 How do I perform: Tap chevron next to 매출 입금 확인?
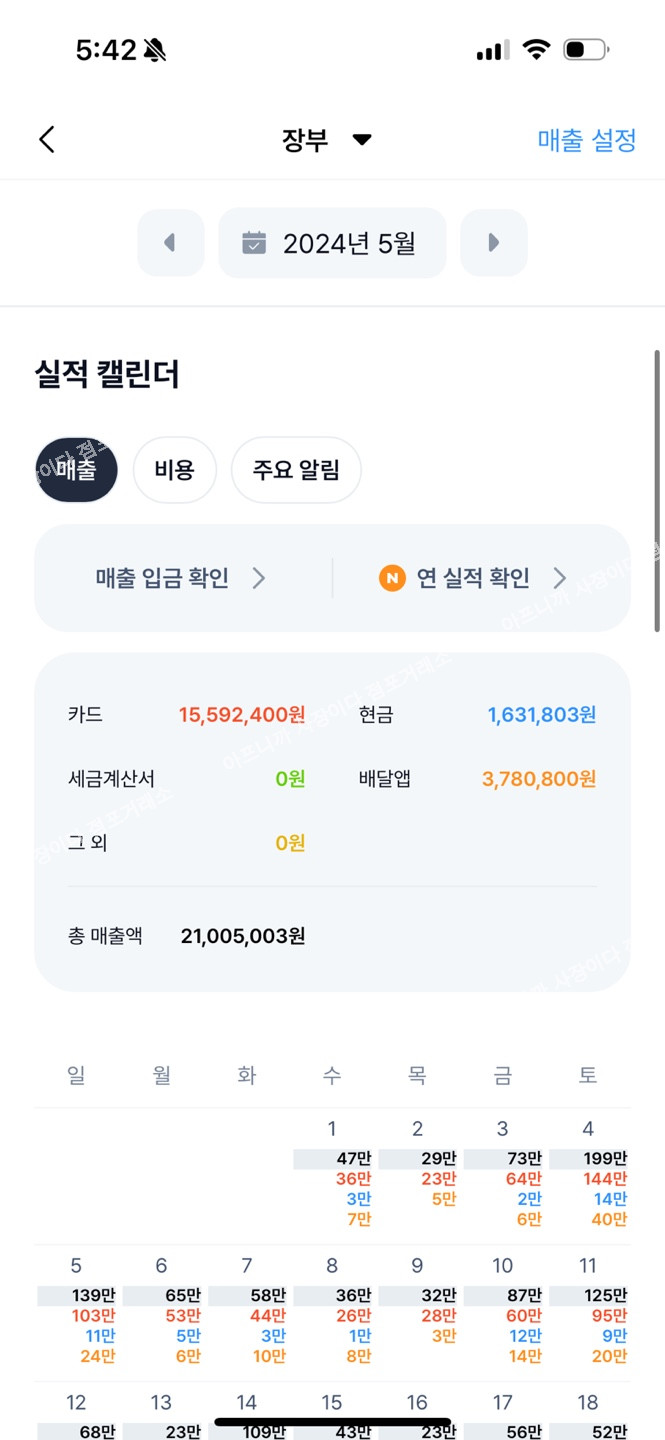258,578
